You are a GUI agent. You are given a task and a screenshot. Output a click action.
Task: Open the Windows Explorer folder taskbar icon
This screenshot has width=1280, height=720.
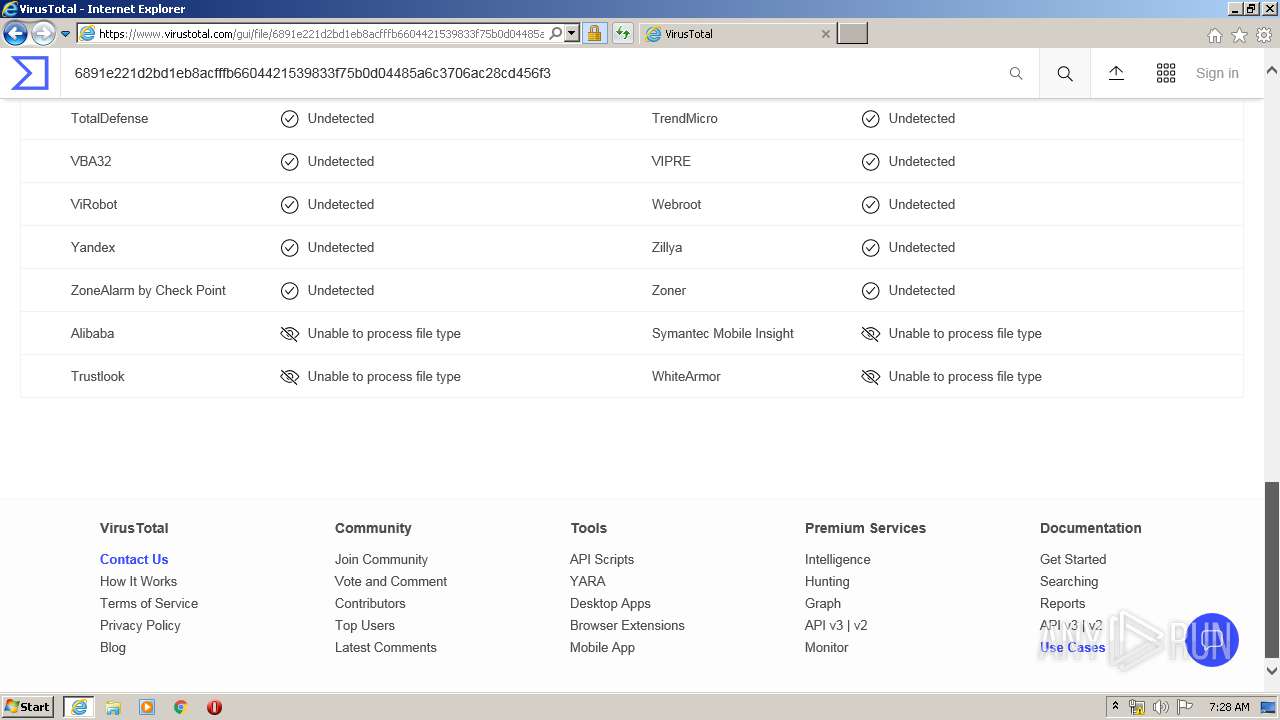tap(113, 707)
